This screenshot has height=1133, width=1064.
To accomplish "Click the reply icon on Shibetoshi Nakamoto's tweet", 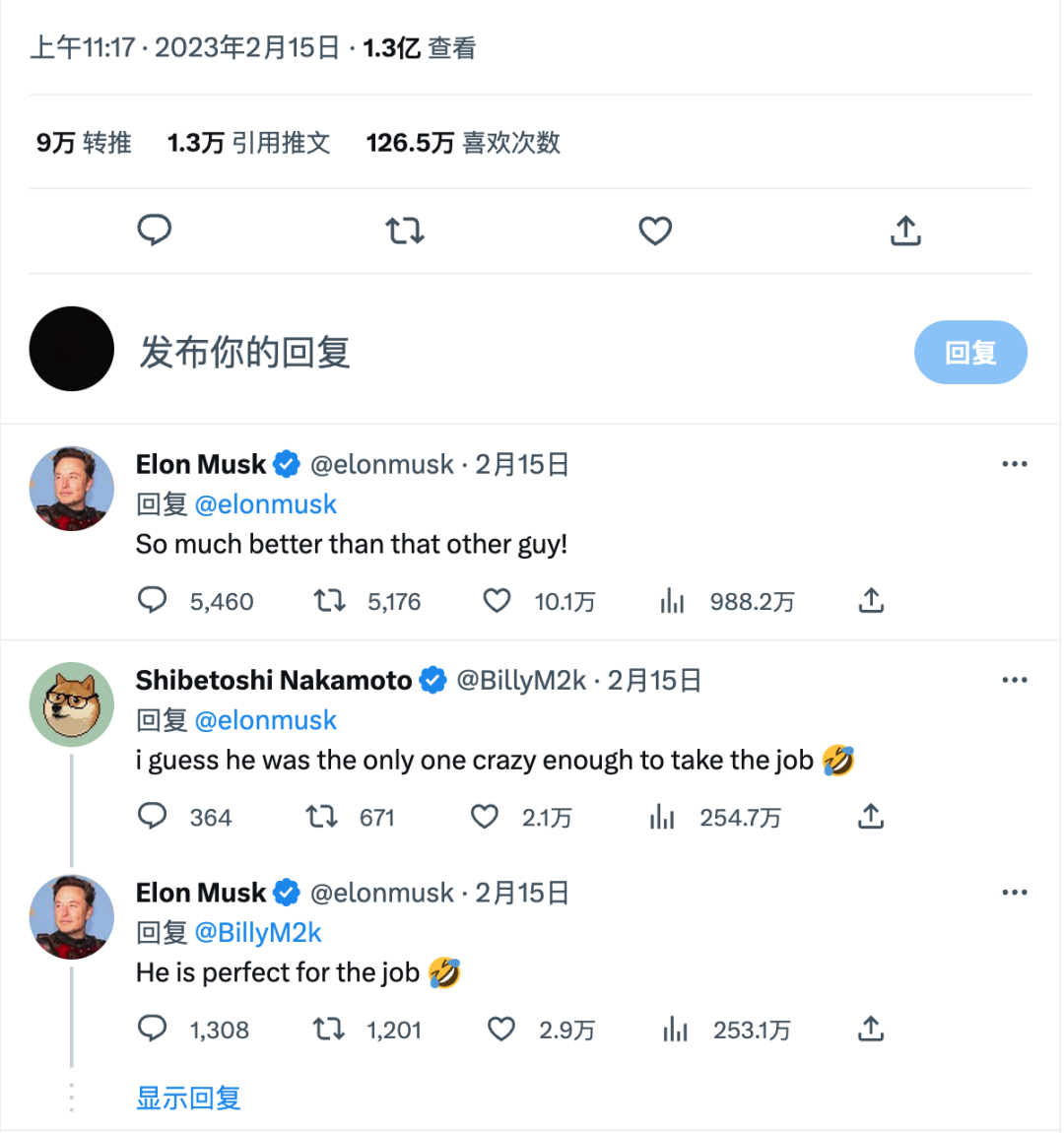I will coord(154,817).
